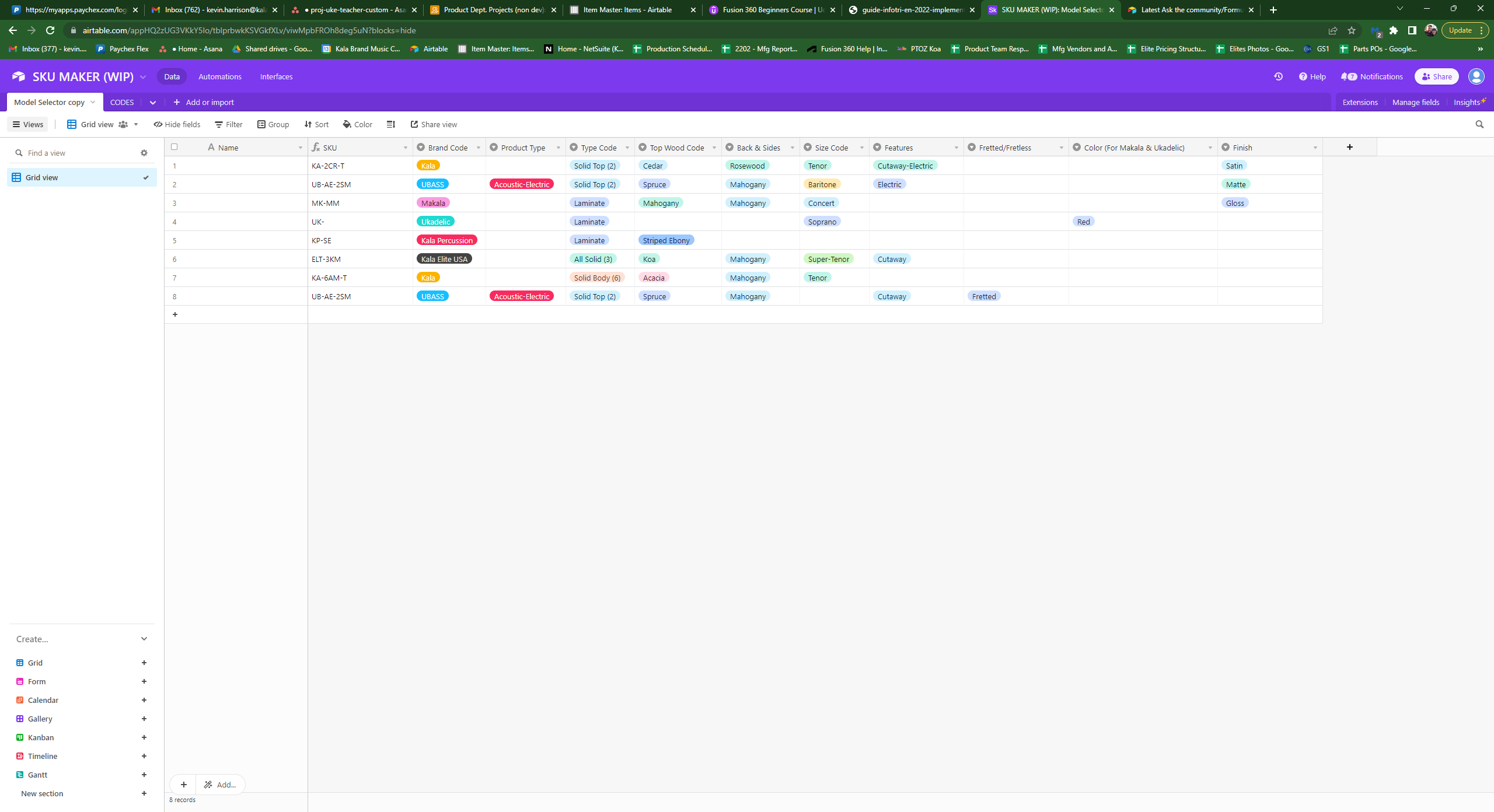Image resolution: width=1494 pixels, height=812 pixels.
Task: Open Model Selector copy table dropdown
Action: (93, 102)
